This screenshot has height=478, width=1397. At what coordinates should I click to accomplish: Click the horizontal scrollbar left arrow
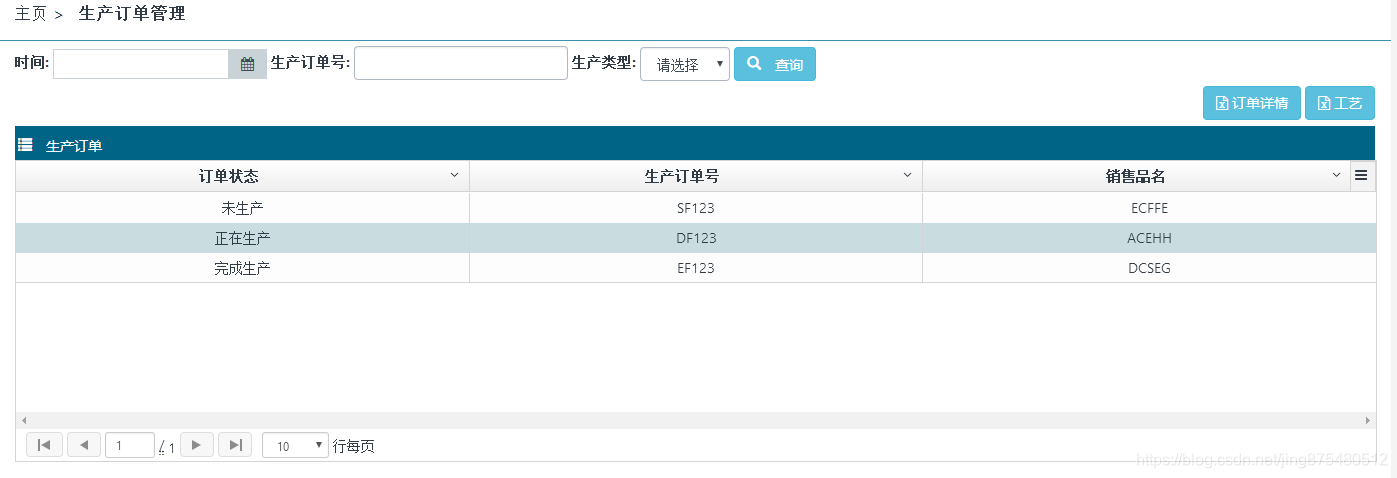point(24,420)
